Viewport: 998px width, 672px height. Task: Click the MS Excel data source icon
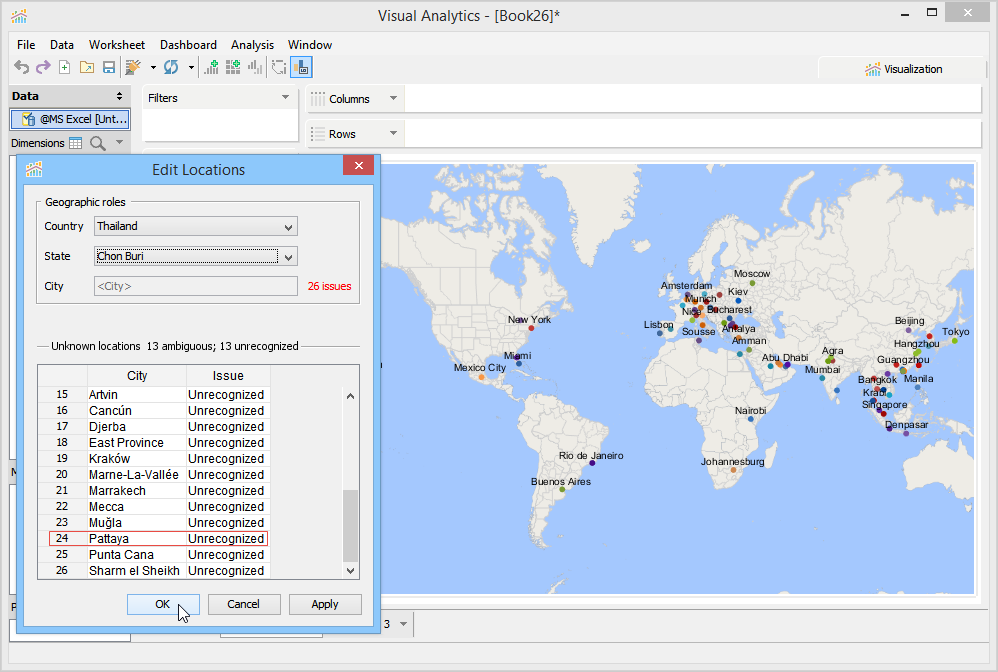[x=28, y=119]
